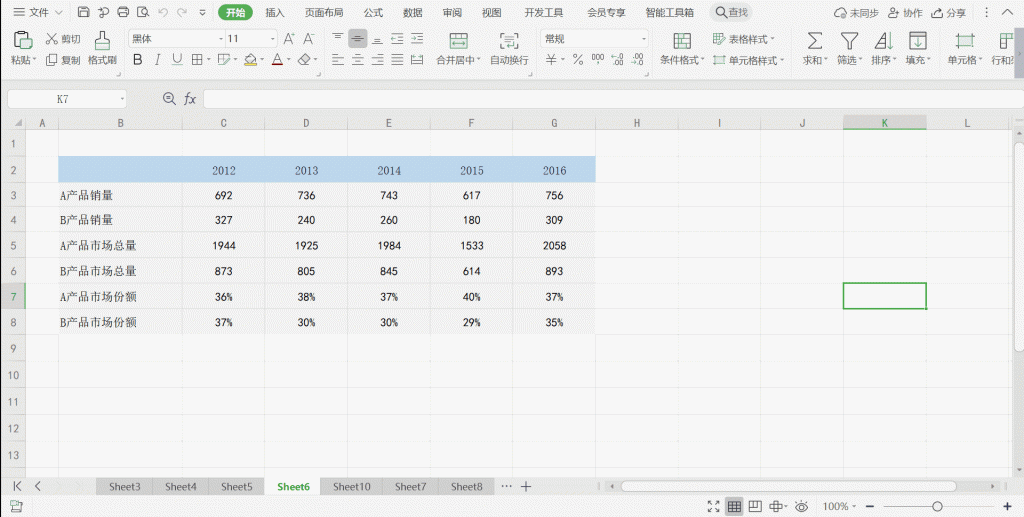1024x517 pixels.
Task: Click the thousands separator icon
Action: coord(598,60)
